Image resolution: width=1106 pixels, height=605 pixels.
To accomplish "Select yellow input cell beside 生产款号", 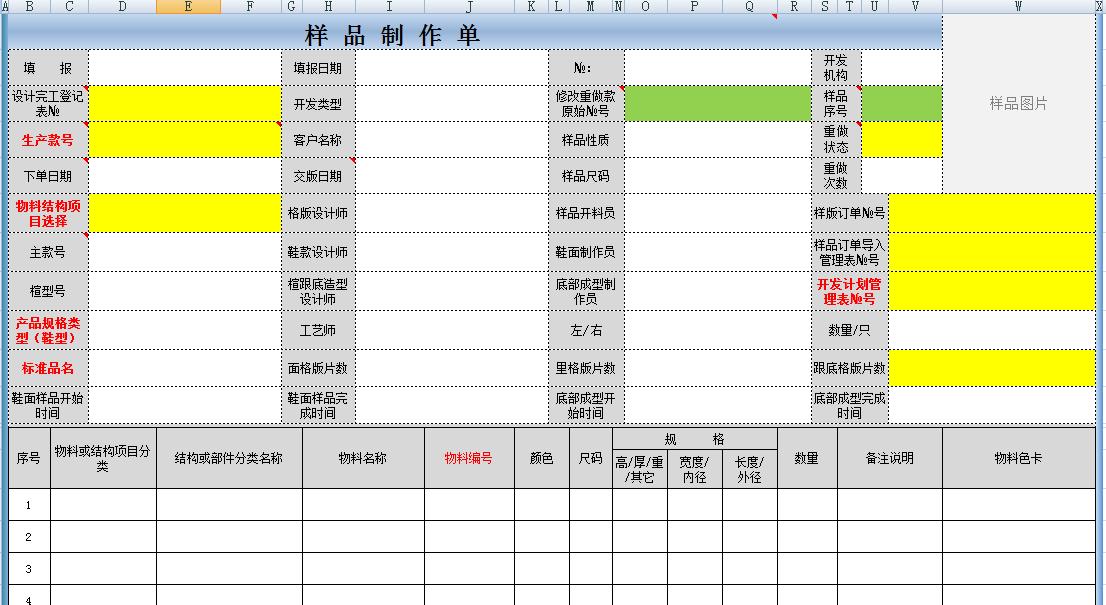I will tap(185, 140).
